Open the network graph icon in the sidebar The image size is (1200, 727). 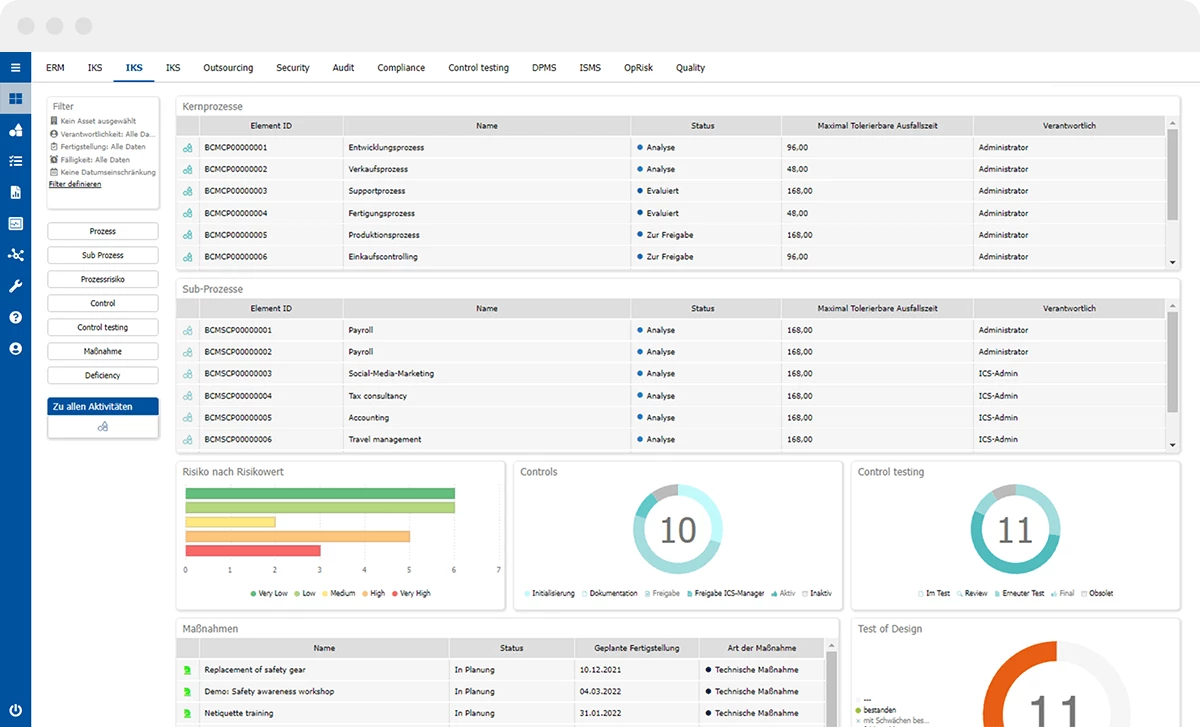(15, 255)
